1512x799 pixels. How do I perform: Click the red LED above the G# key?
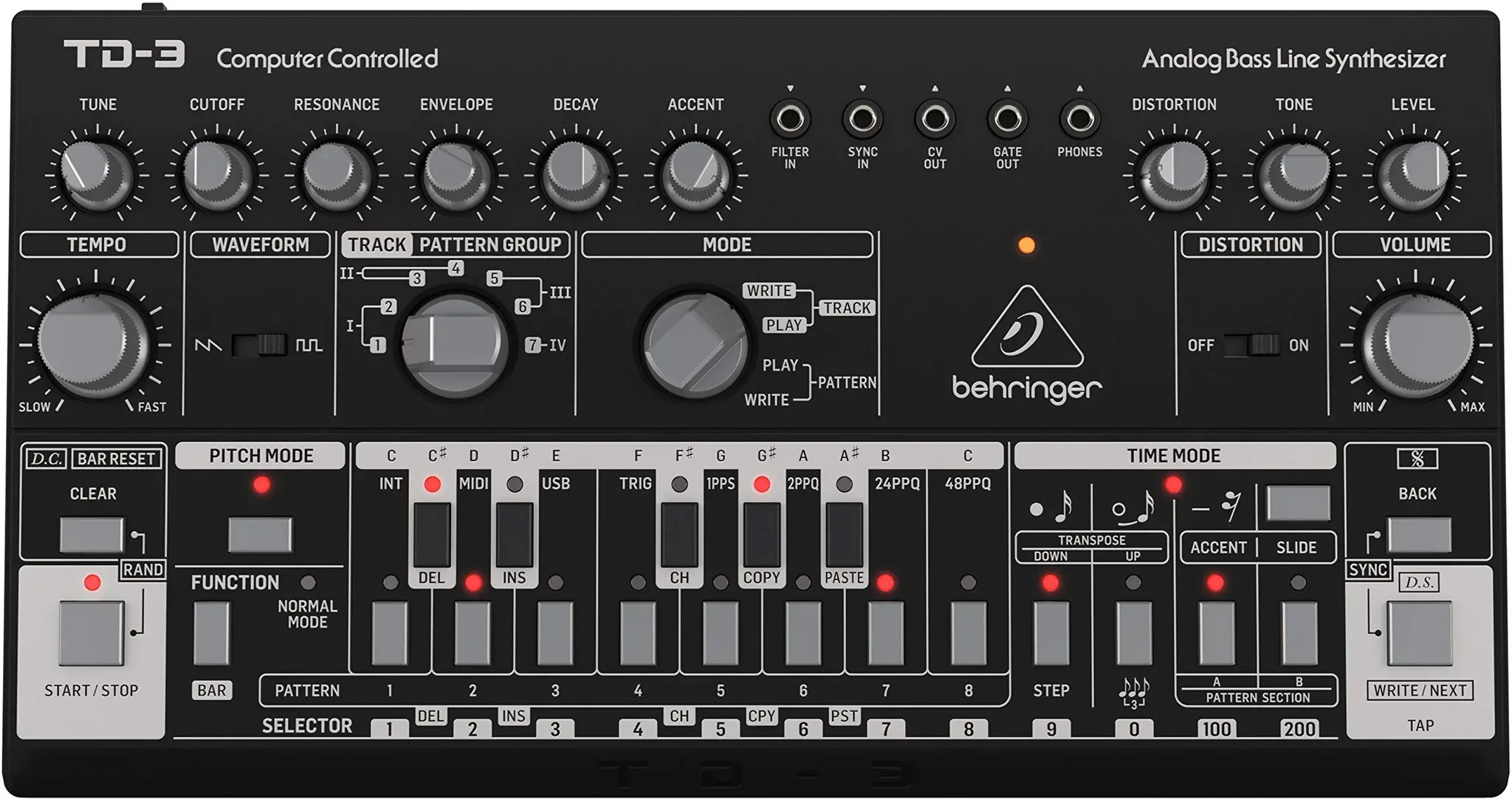click(762, 484)
